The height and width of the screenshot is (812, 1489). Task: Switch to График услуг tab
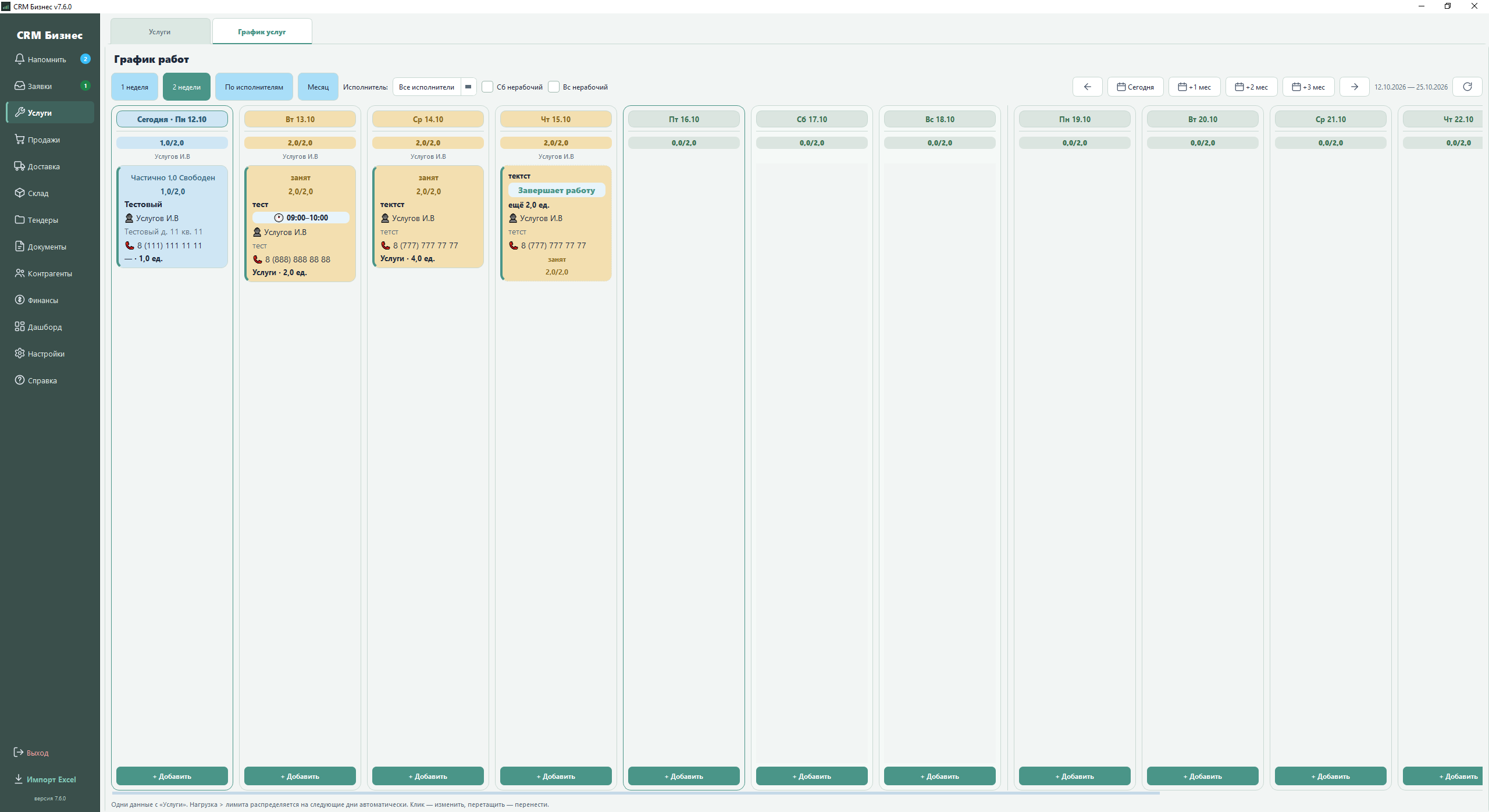(262, 31)
